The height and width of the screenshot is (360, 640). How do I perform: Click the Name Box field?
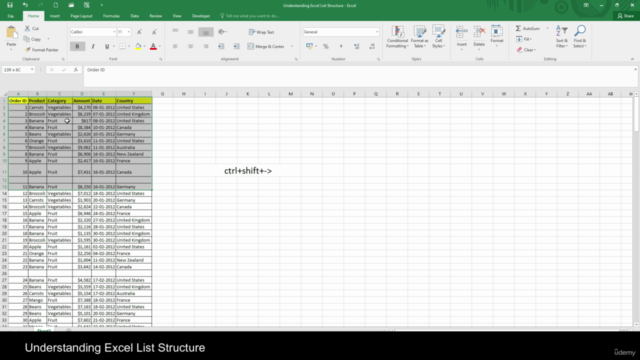pyautogui.click(x=18, y=70)
